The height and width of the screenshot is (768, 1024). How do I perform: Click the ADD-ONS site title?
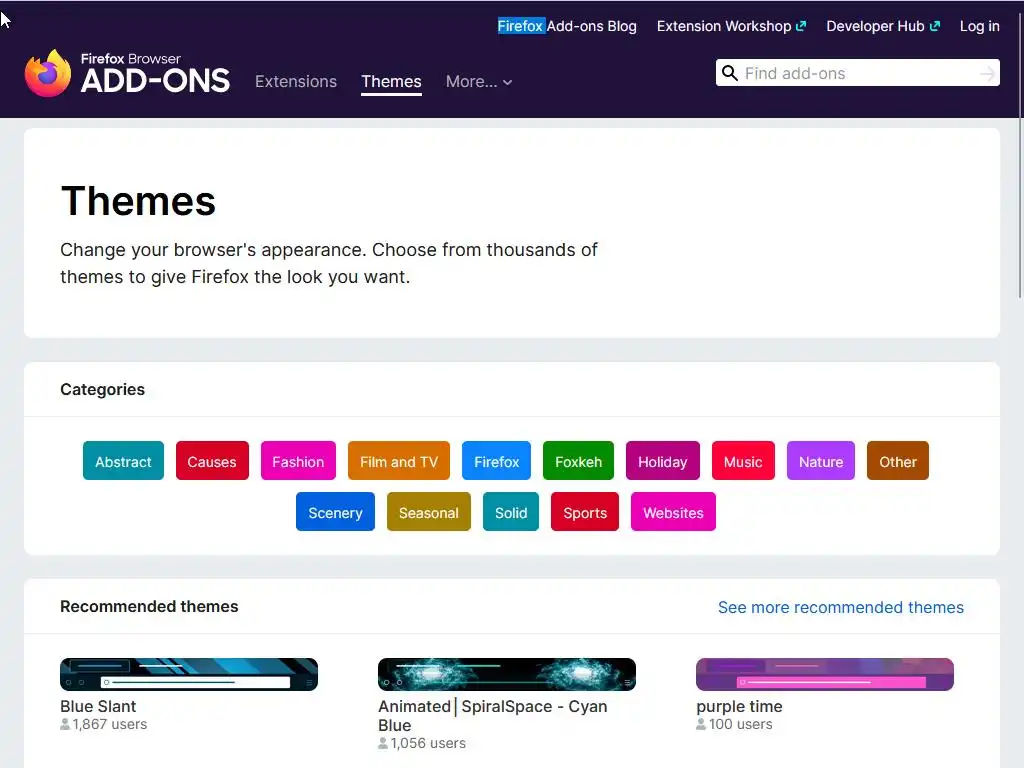[155, 81]
